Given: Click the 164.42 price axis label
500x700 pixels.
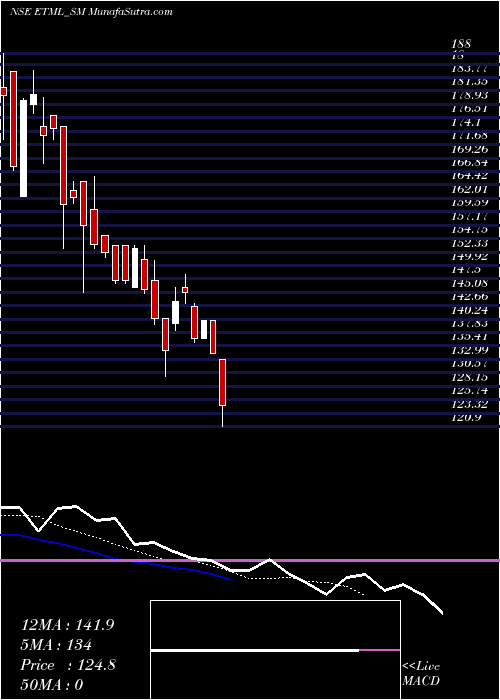Looking at the screenshot, I should (x=469, y=175).
